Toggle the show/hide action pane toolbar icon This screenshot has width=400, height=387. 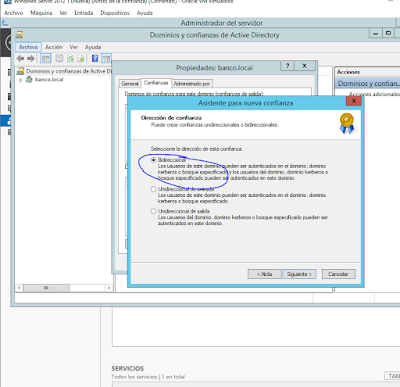pos(106,59)
